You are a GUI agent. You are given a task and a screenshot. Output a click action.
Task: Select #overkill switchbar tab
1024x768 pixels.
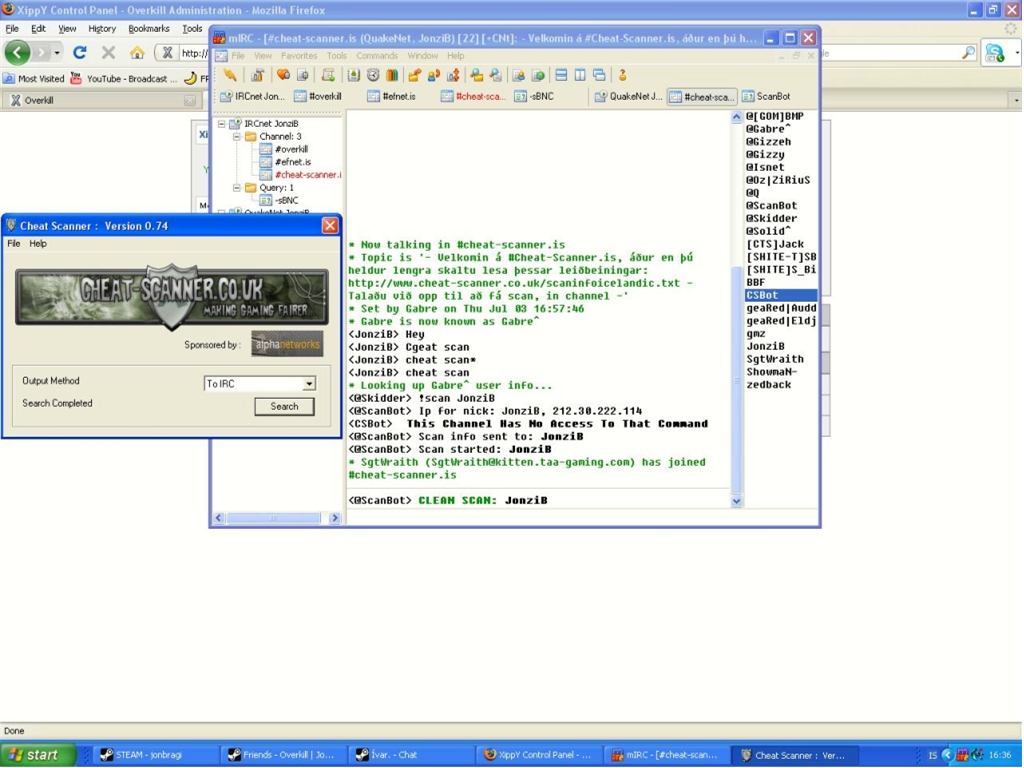point(318,96)
